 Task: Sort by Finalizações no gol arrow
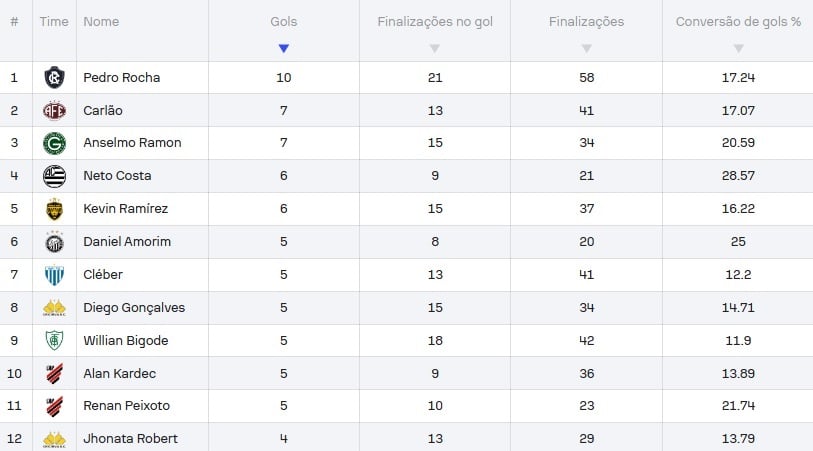(x=435, y=48)
